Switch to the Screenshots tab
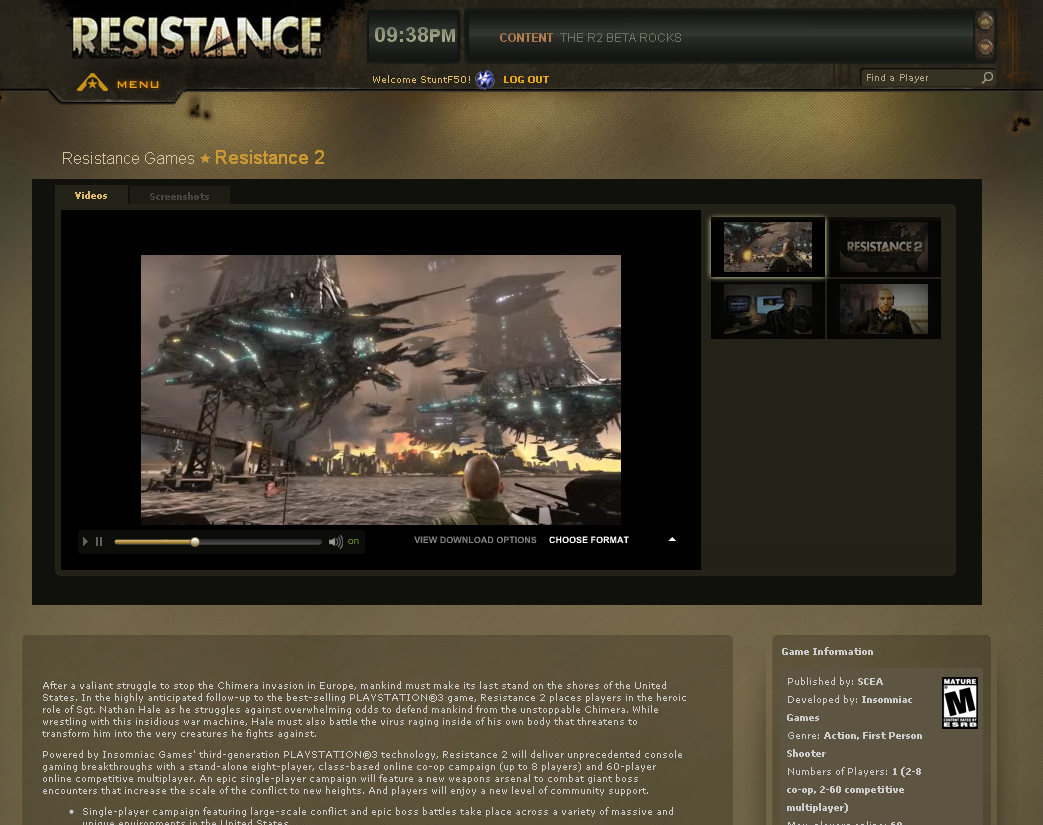The width and height of the screenshot is (1043, 825). [179, 196]
